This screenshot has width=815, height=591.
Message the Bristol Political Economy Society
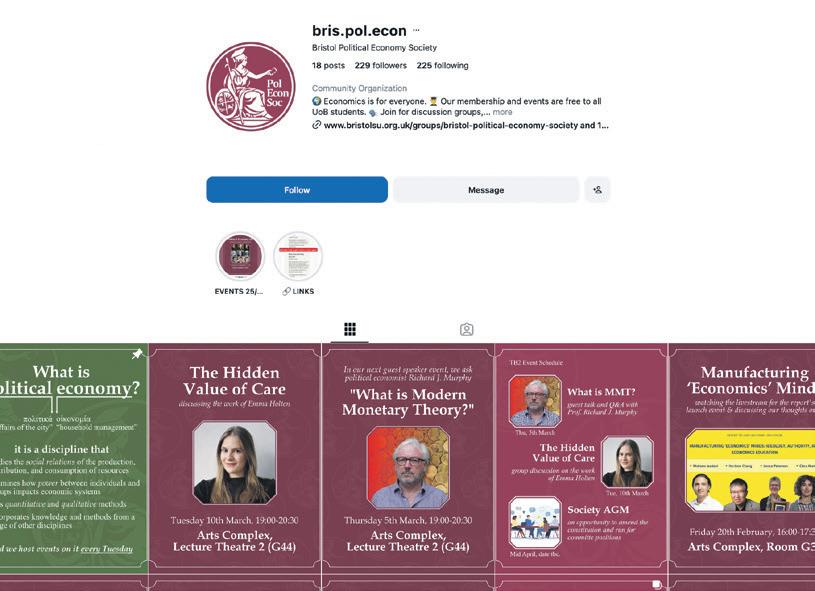pos(486,190)
